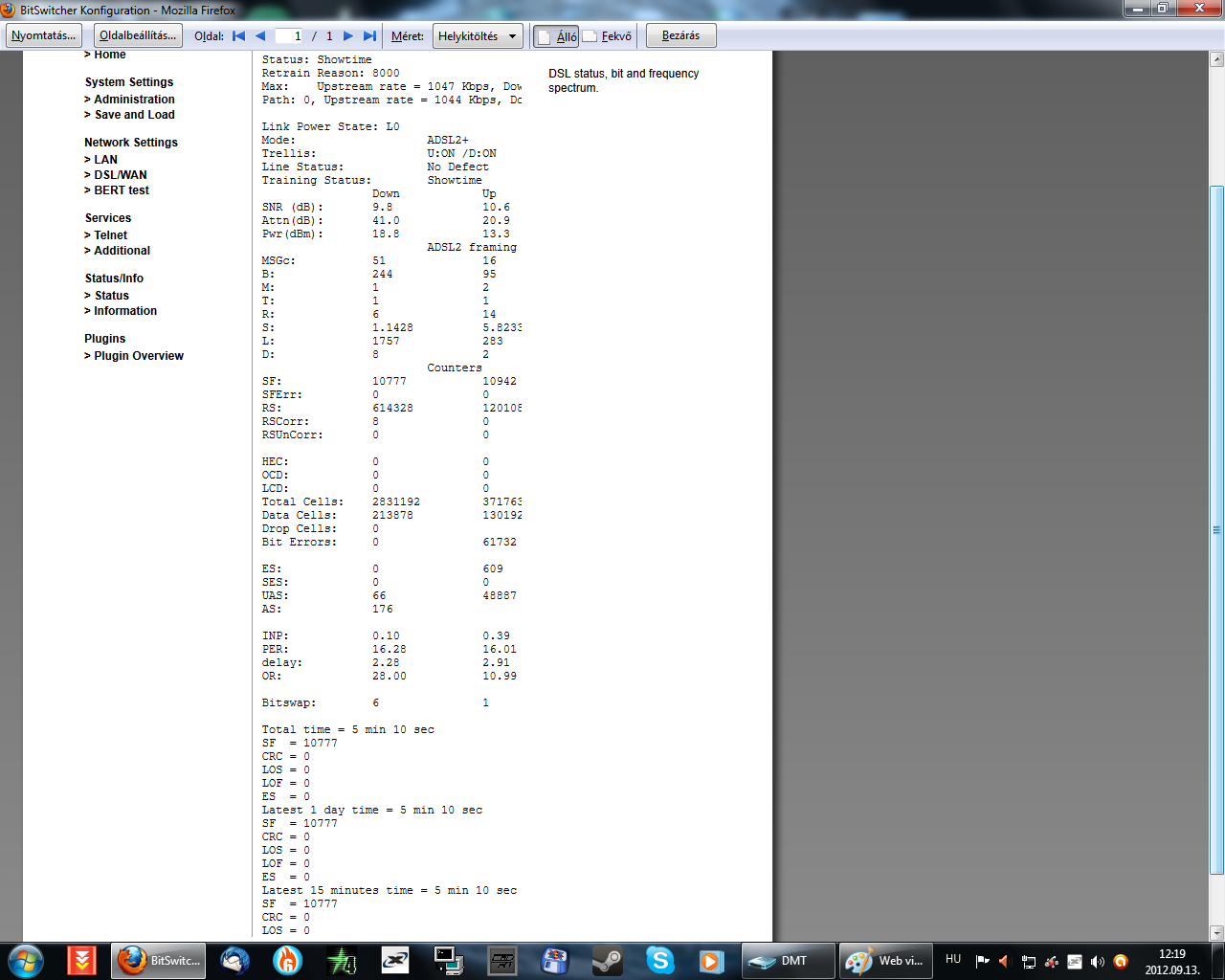
Task: Switch to the Paint 'Web vi...' taskbar window
Action: tap(885, 960)
